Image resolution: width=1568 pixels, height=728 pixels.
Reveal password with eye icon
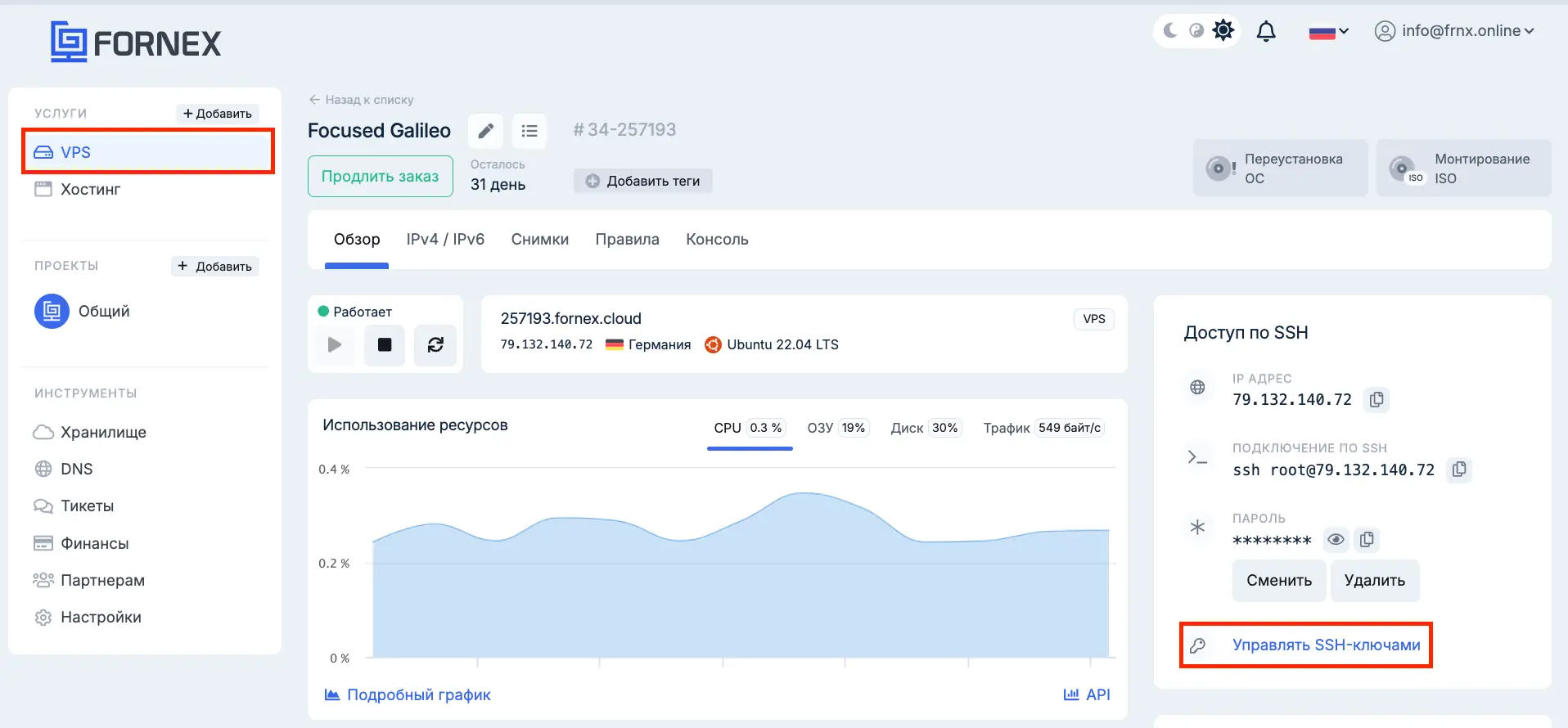1336,539
